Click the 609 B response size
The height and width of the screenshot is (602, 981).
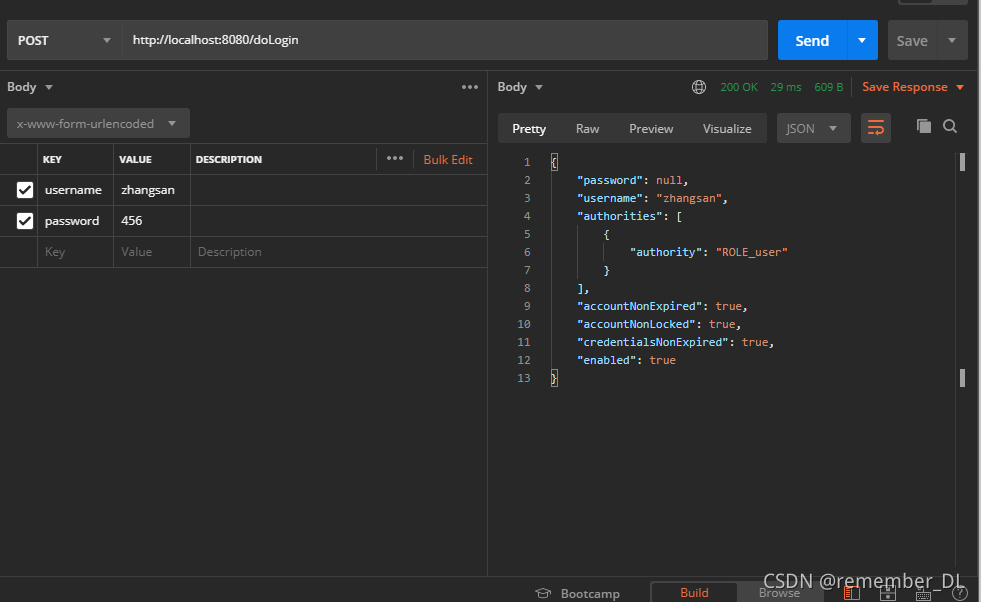[x=828, y=87]
